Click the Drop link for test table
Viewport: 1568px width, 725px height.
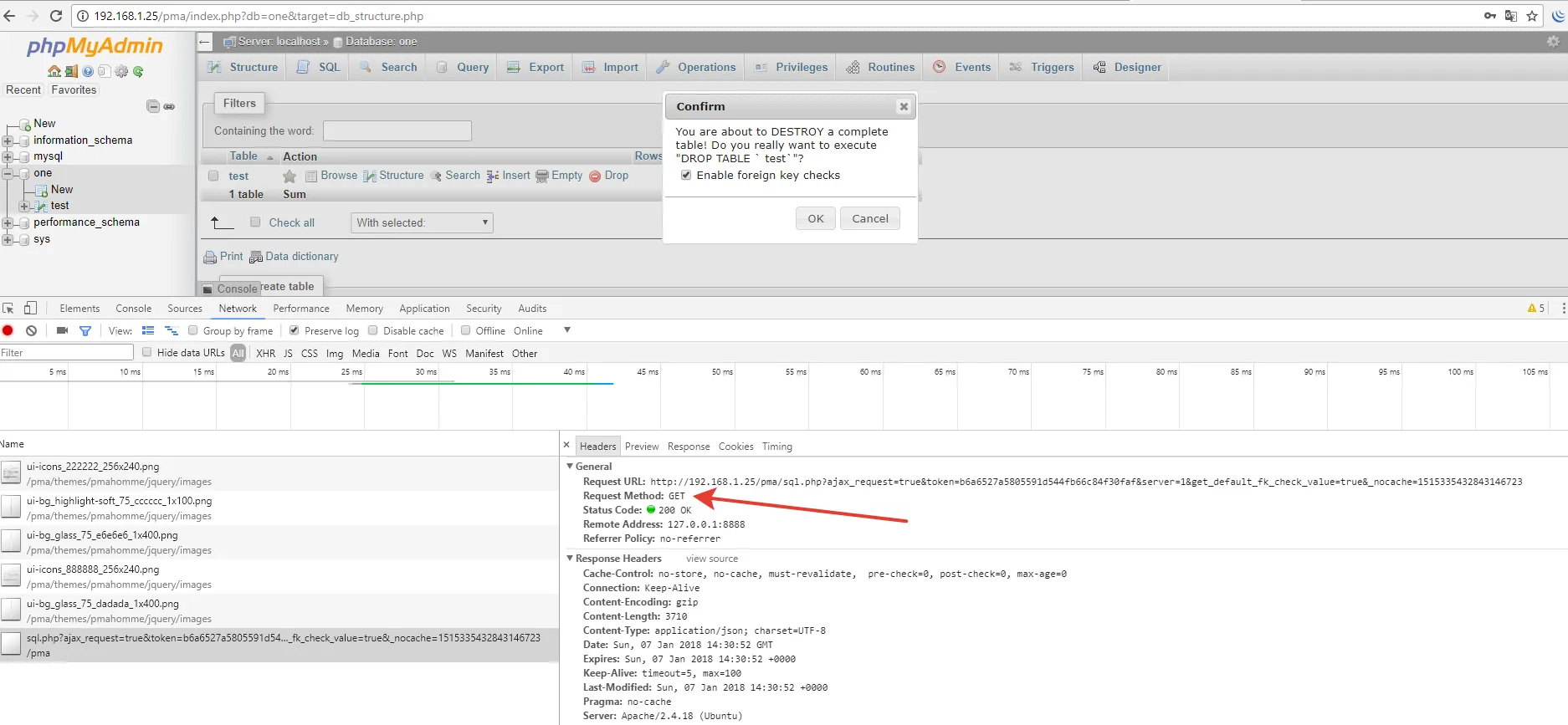pos(608,176)
